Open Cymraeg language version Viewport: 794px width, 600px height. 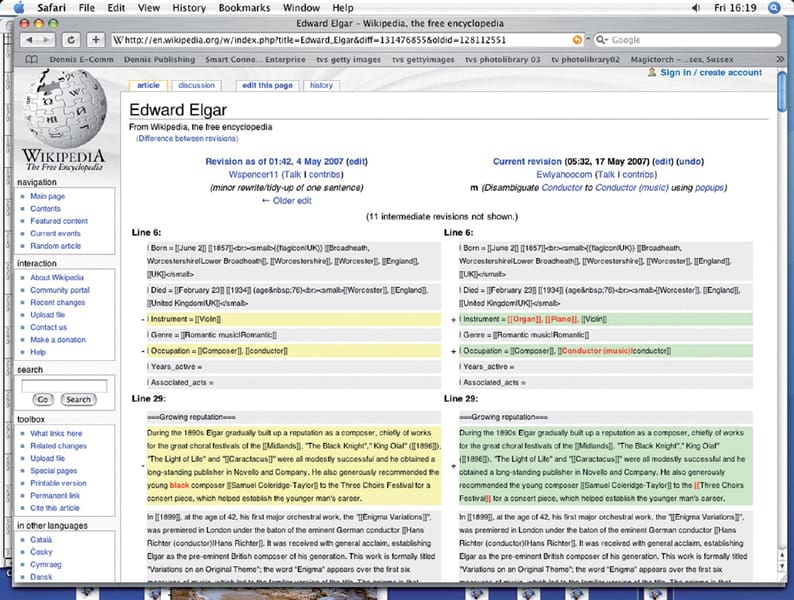click(x=46, y=565)
